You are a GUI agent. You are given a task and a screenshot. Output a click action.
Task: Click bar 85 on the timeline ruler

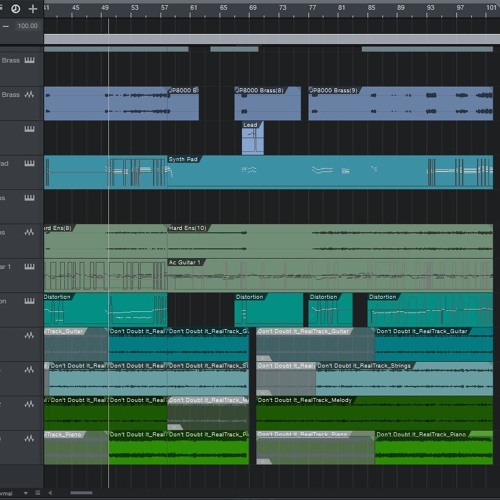click(x=371, y=8)
